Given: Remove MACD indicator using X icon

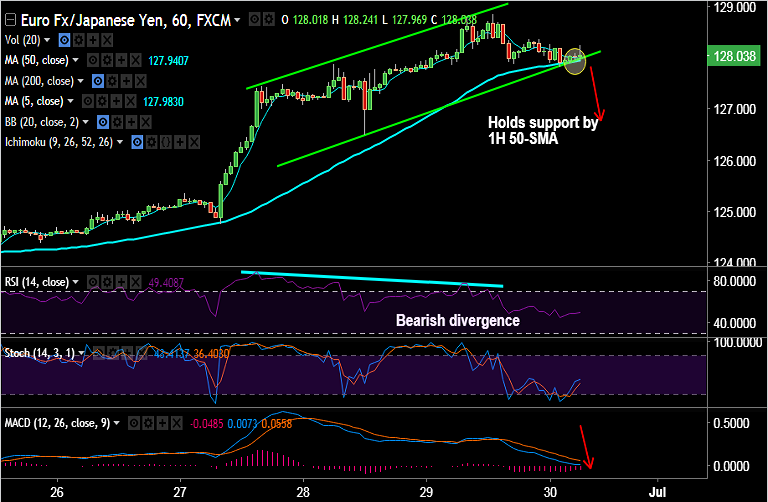Looking at the screenshot, I should (177, 423).
